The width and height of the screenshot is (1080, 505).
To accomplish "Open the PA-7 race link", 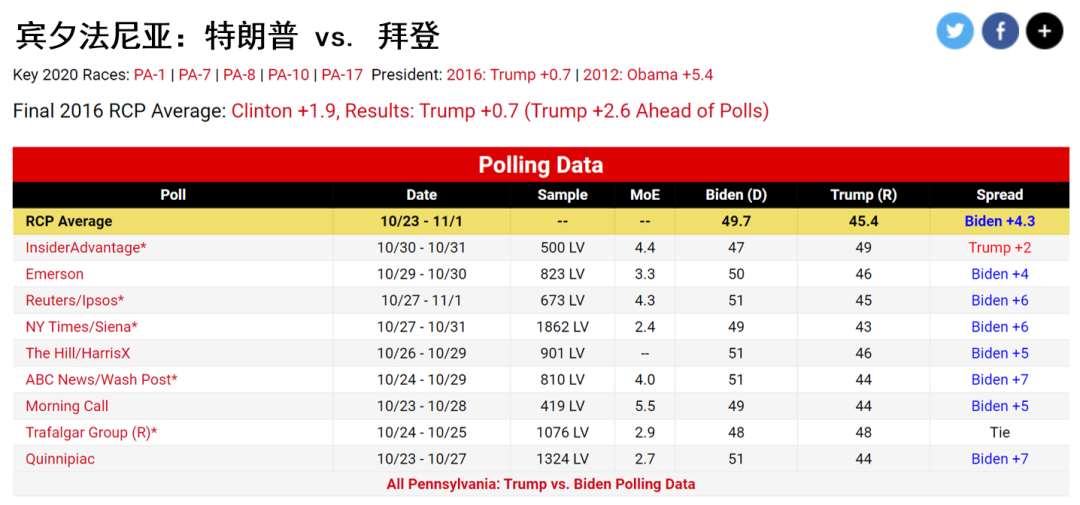I will (x=194, y=75).
